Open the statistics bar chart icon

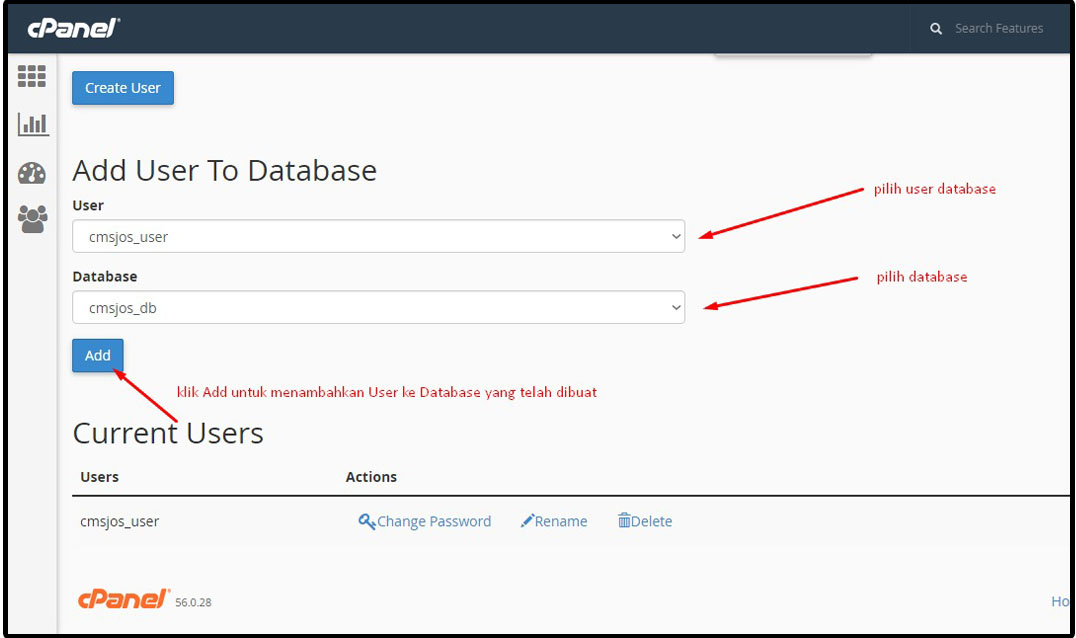coord(33,124)
